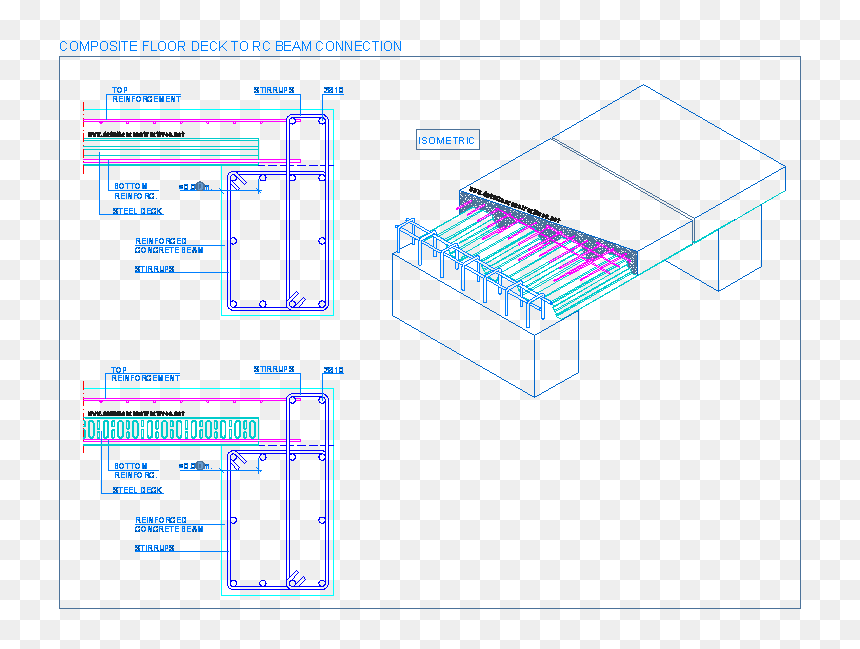This screenshot has width=860, height=649.
Task: Click the hollow-pattern steel deck in lower detail
Action: pos(171,429)
